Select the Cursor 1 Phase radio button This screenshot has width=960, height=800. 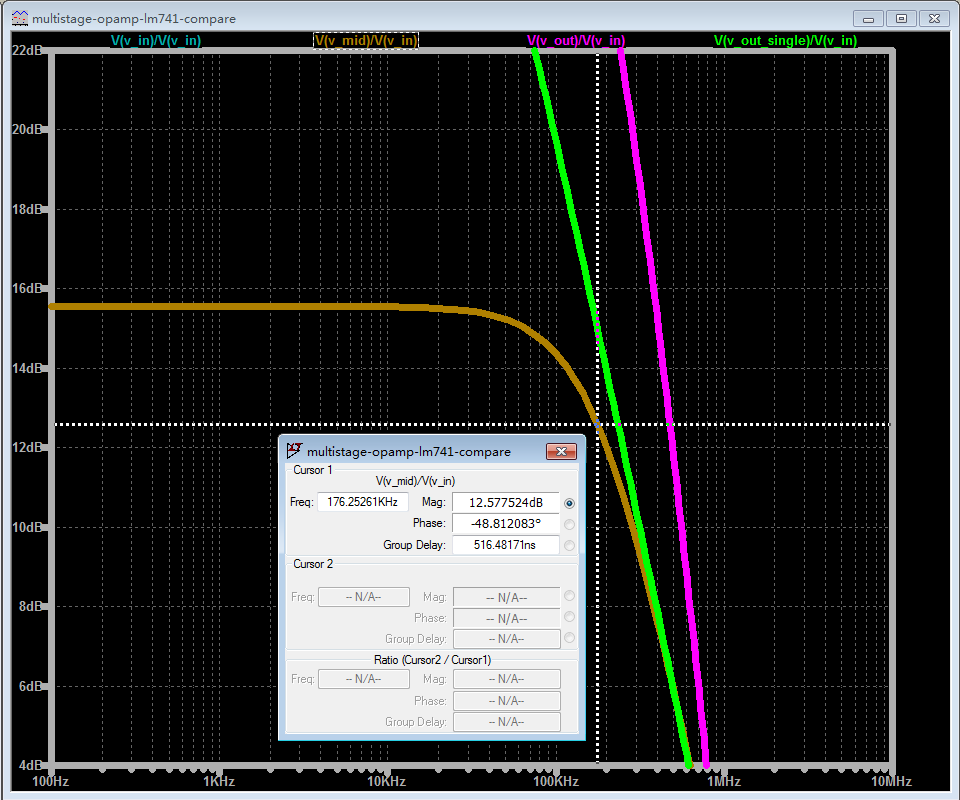570,524
